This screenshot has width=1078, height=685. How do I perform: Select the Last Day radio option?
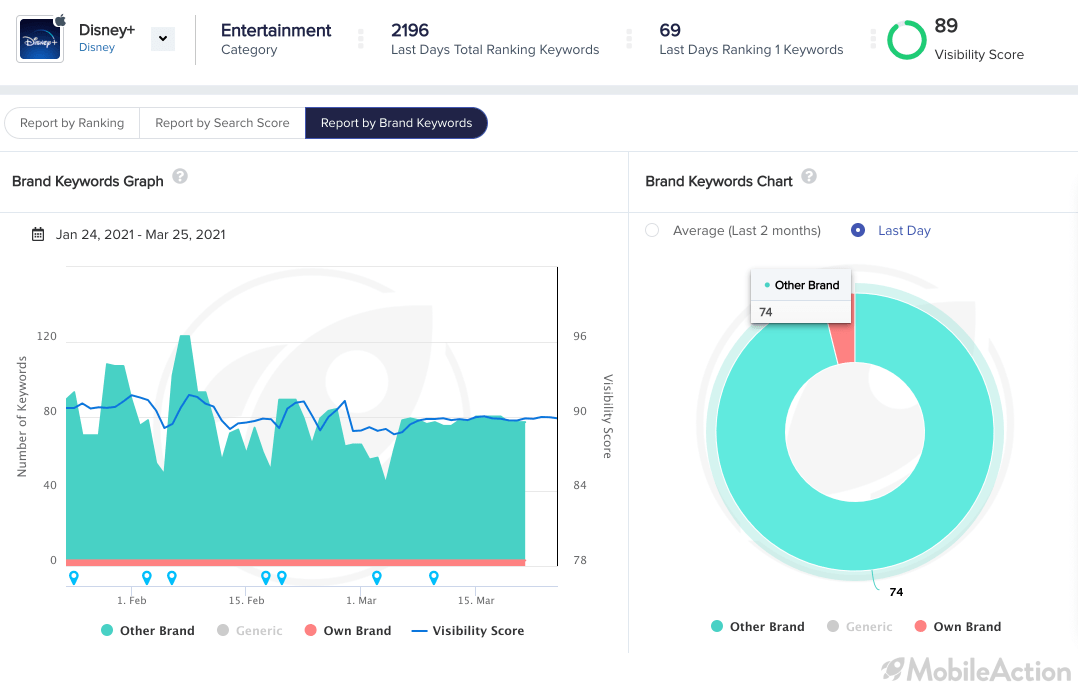(858, 230)
